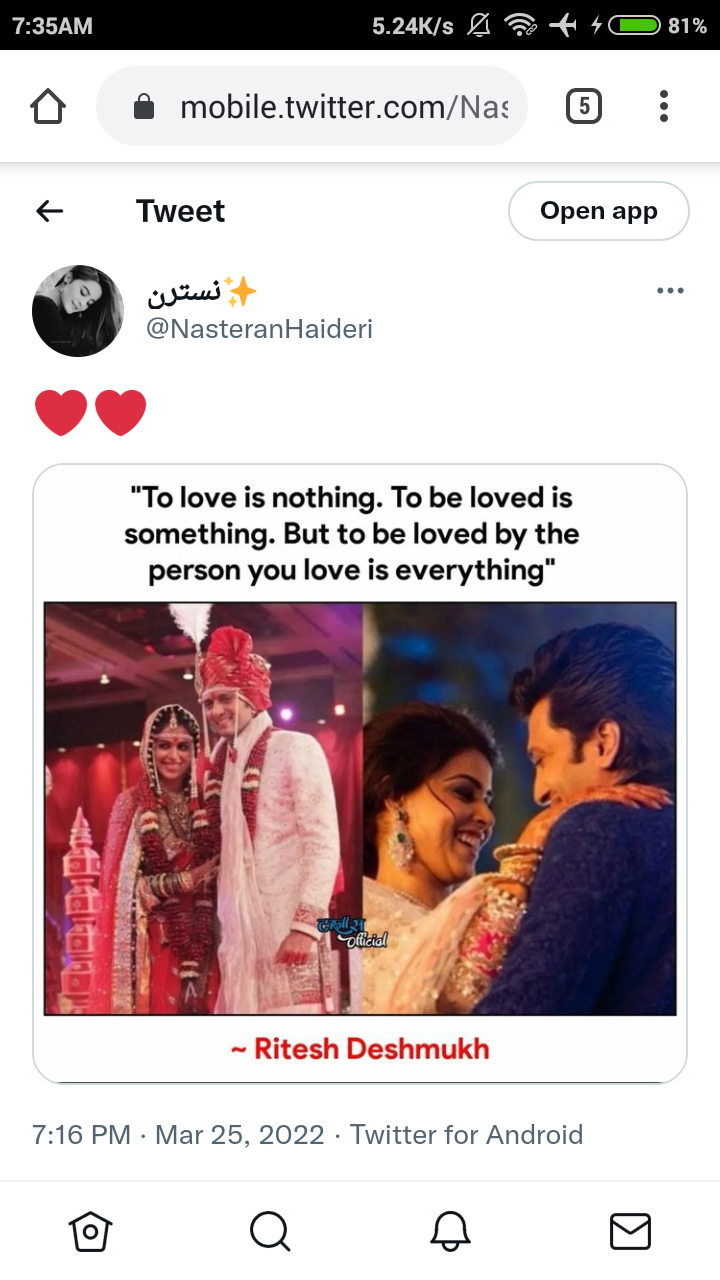Tap the Wi-Fi status bar icon
Screen dimensions: 720x1280
(x=520, y=25)
